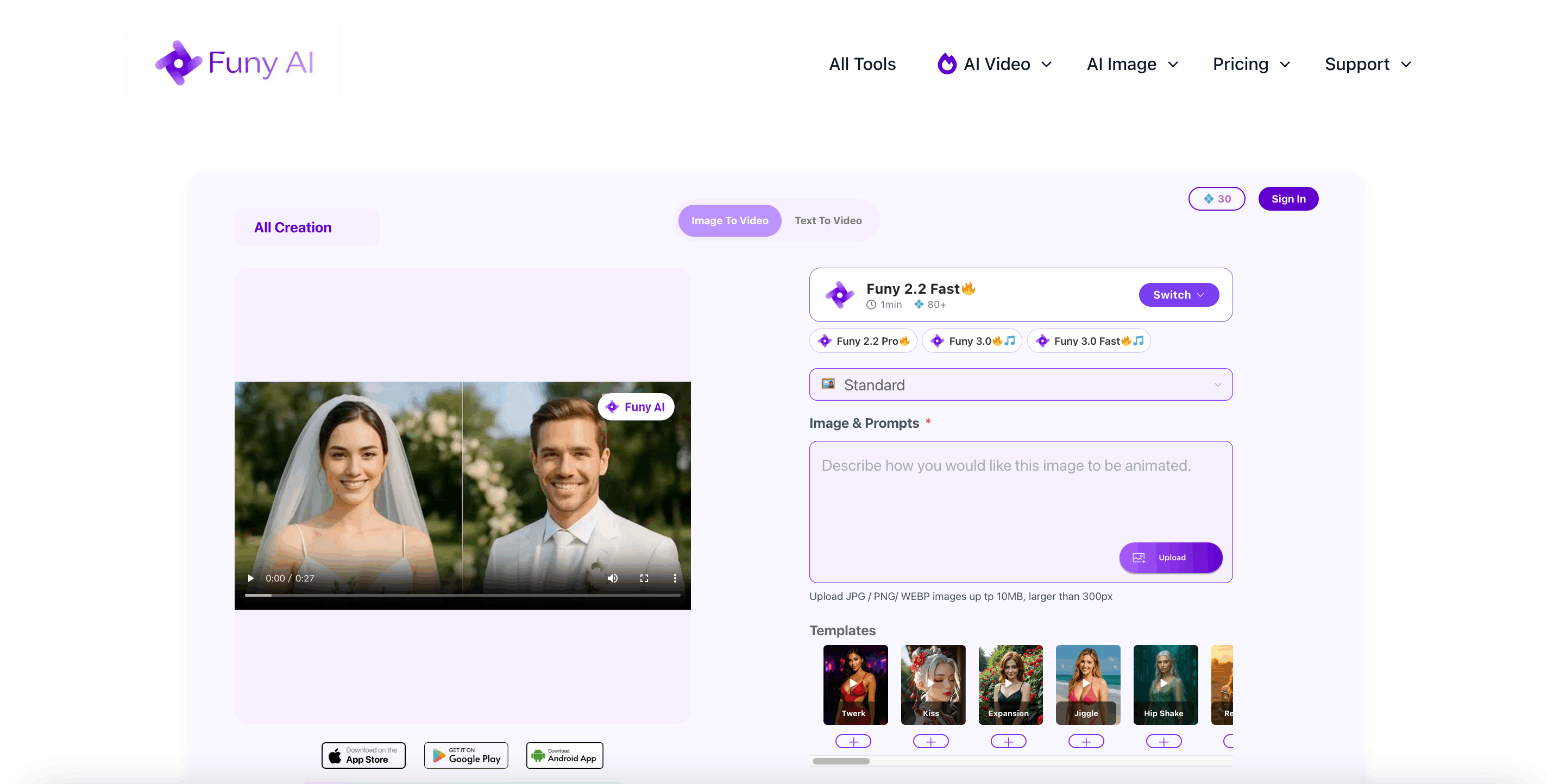Select the Image To Video tab
This screenshot has width=1547, height=784.
point(730,220)
